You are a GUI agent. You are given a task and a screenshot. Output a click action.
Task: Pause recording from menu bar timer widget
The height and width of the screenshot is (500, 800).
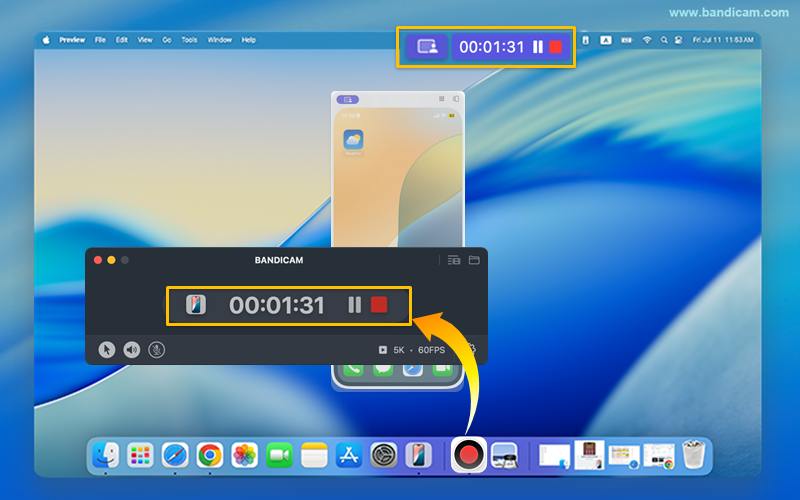(x=538, y=47)
